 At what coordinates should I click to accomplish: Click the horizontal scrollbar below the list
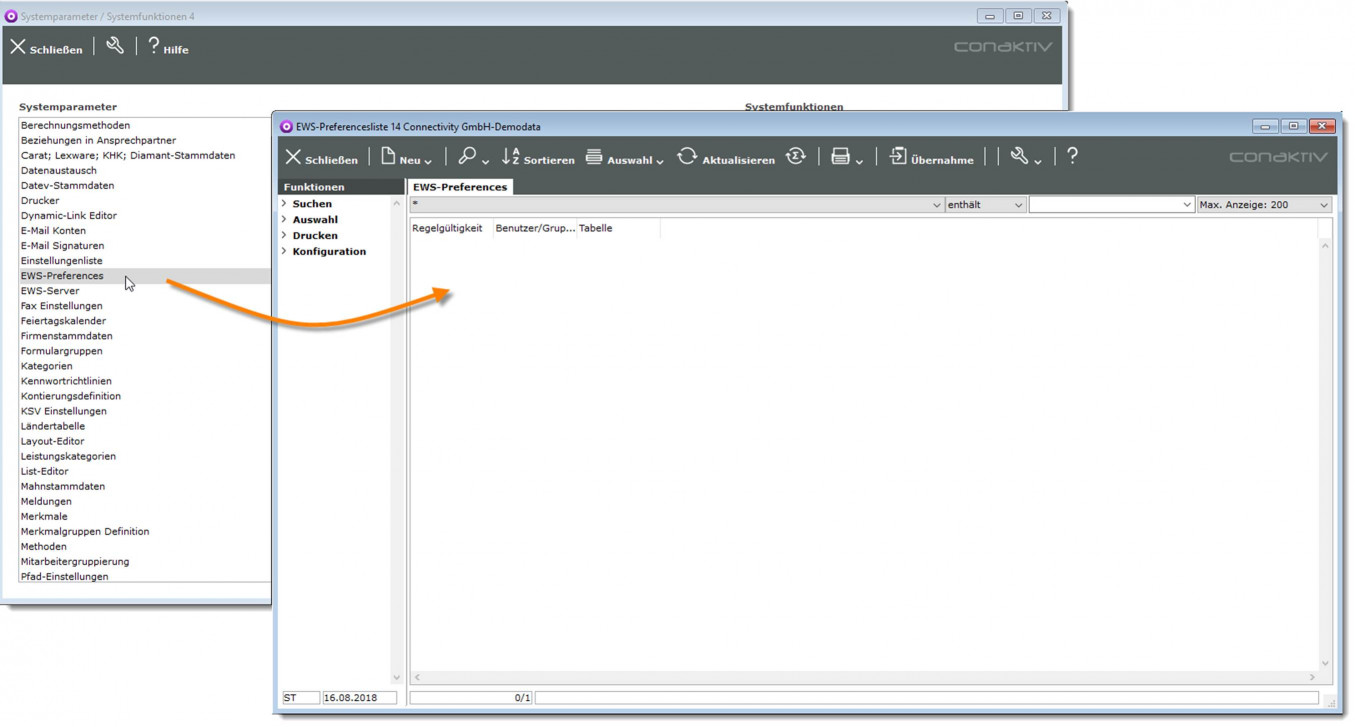point(864,677)
